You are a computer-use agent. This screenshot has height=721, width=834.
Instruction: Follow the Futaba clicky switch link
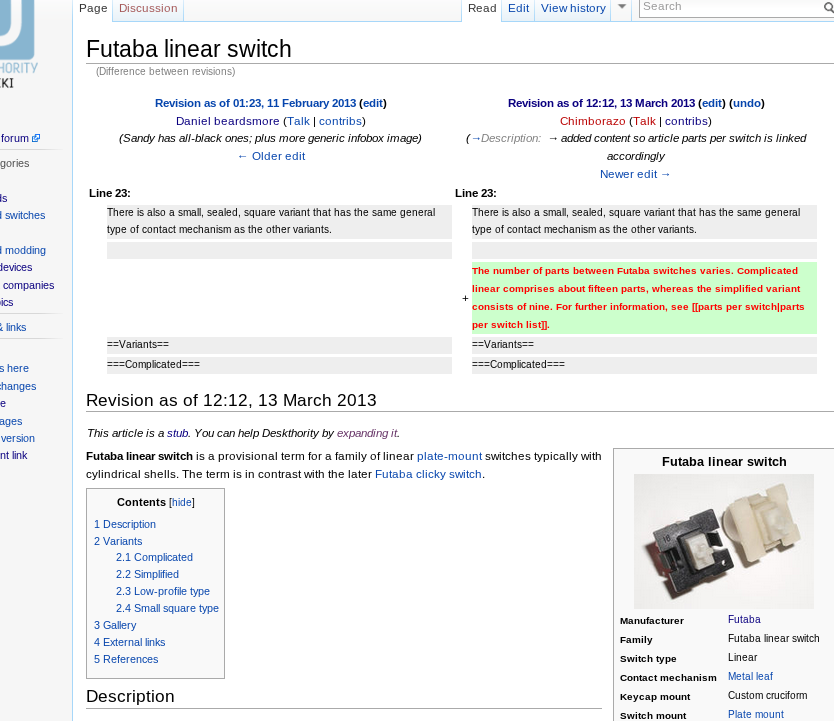click(x=428, y=474)
